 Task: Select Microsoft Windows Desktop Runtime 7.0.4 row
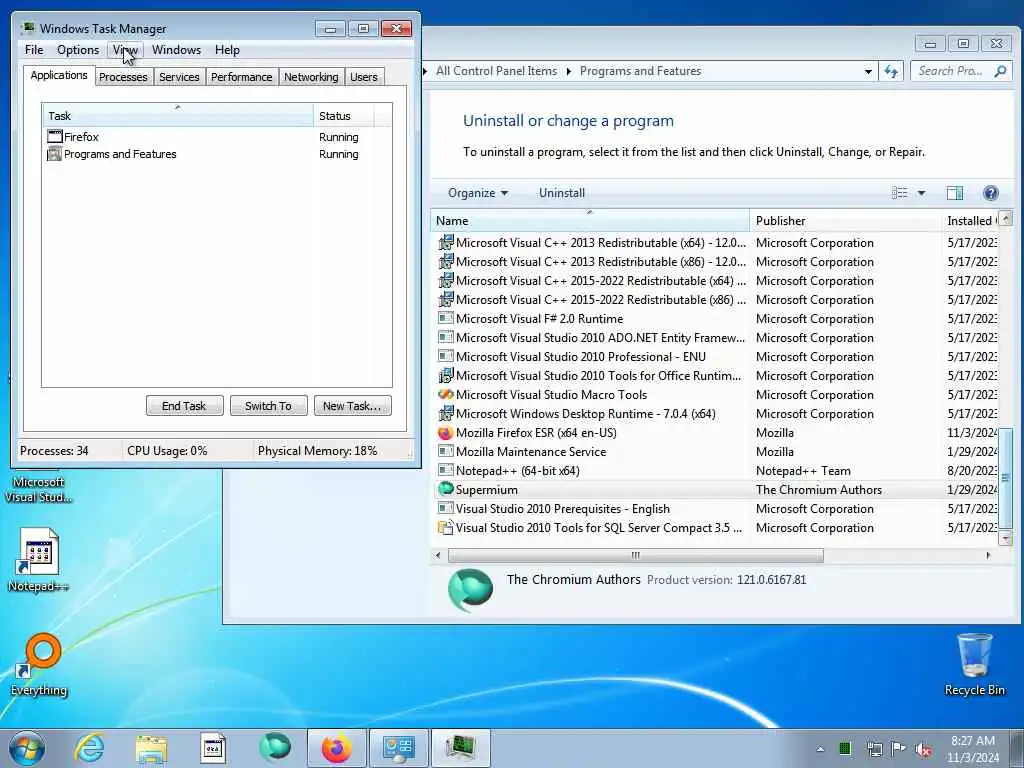click(x=714, y=413)
